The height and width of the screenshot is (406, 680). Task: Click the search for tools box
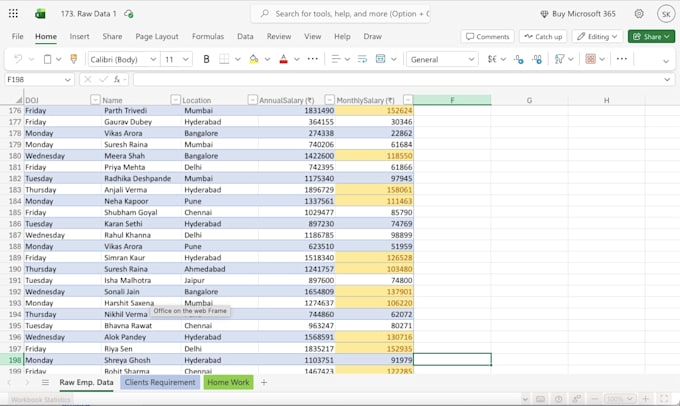[341, 13]
